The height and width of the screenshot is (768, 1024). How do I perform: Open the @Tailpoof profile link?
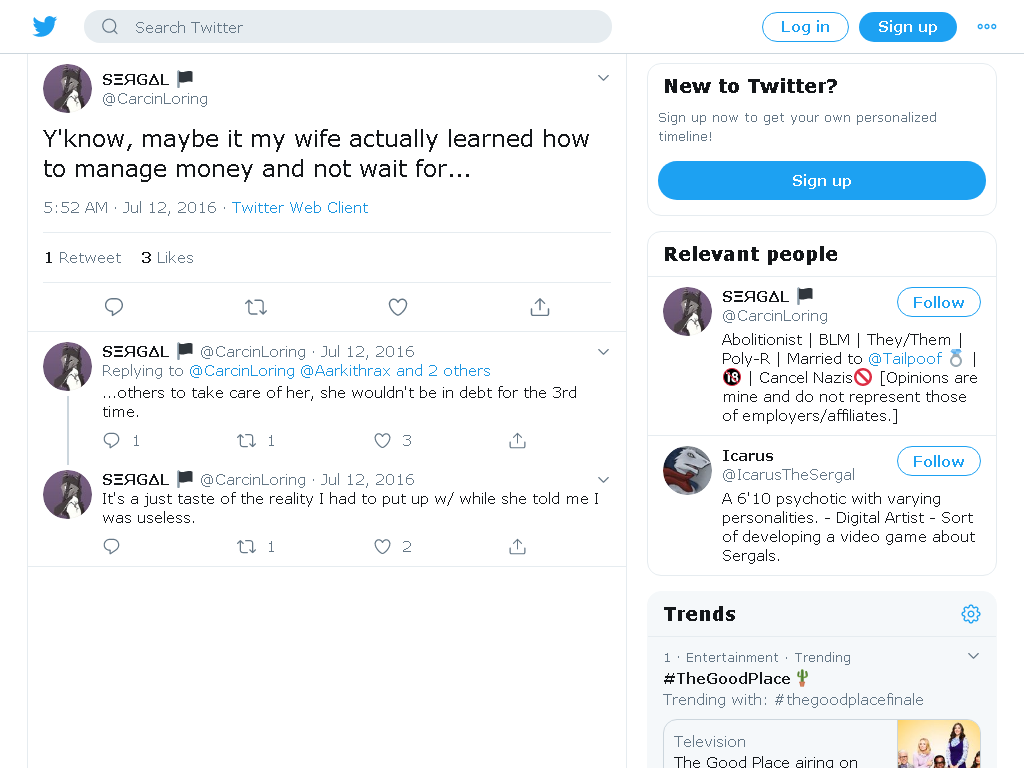coord(904,359)
